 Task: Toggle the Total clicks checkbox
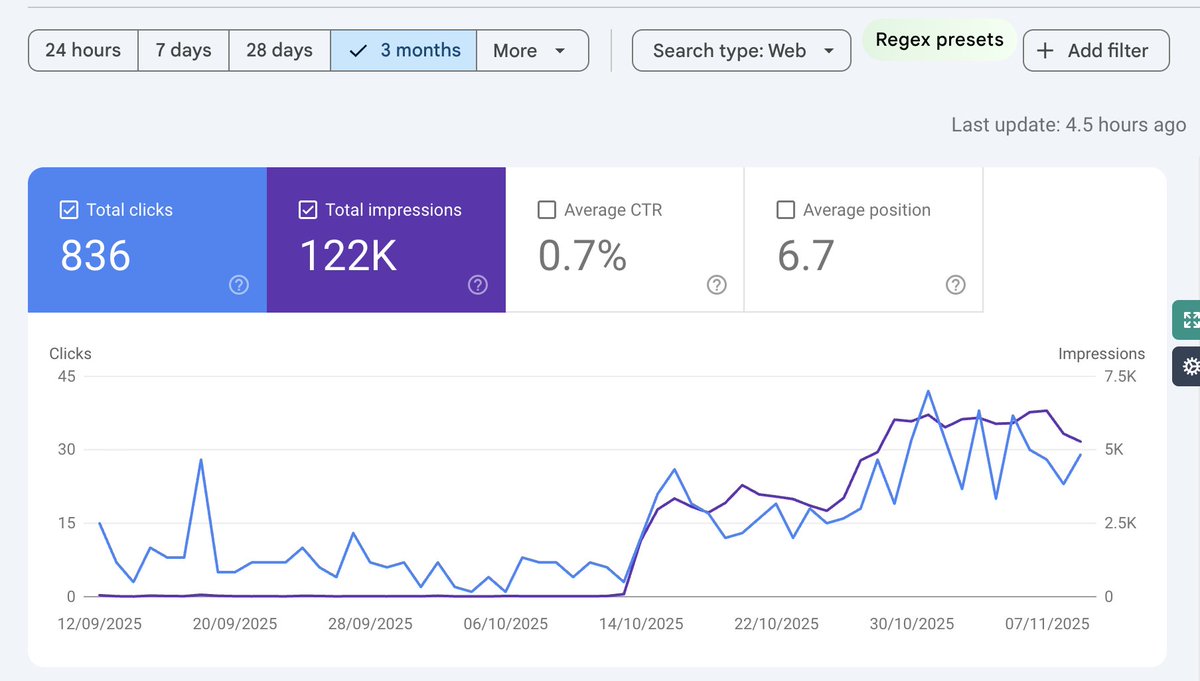(x=69, y=210)
